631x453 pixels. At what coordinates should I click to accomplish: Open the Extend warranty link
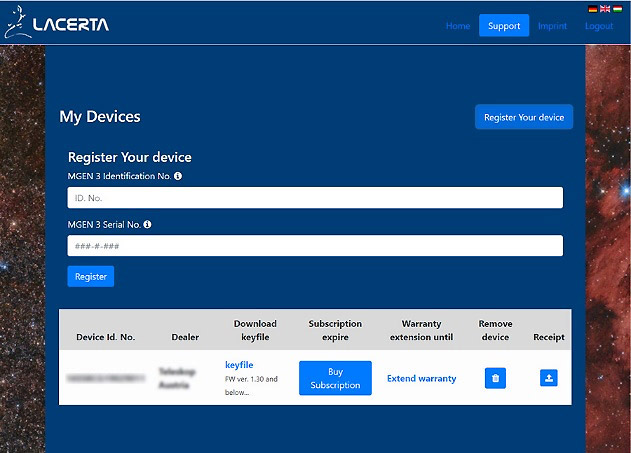tap(421, 379)
